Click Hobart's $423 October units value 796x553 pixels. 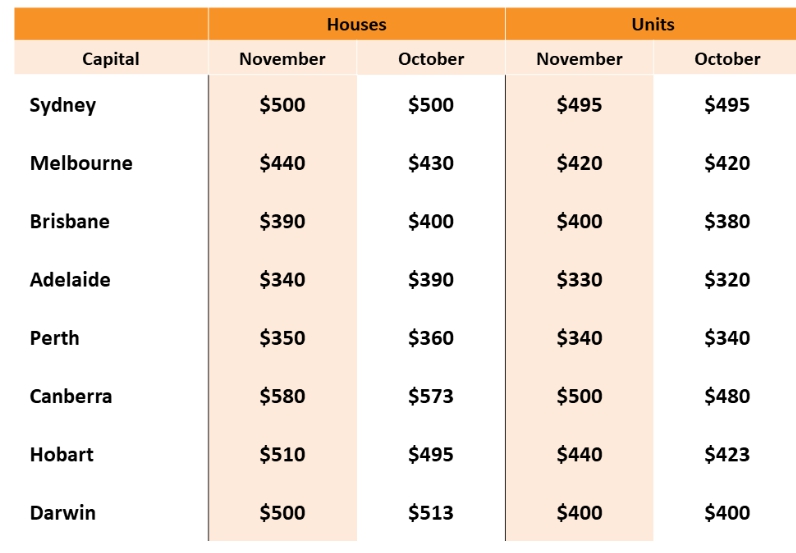727,454
